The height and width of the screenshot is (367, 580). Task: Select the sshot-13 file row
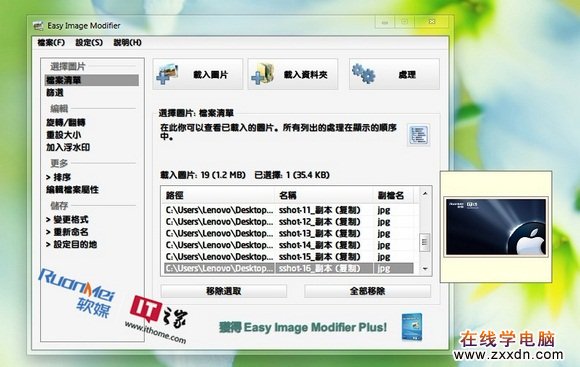coord(288,233)
